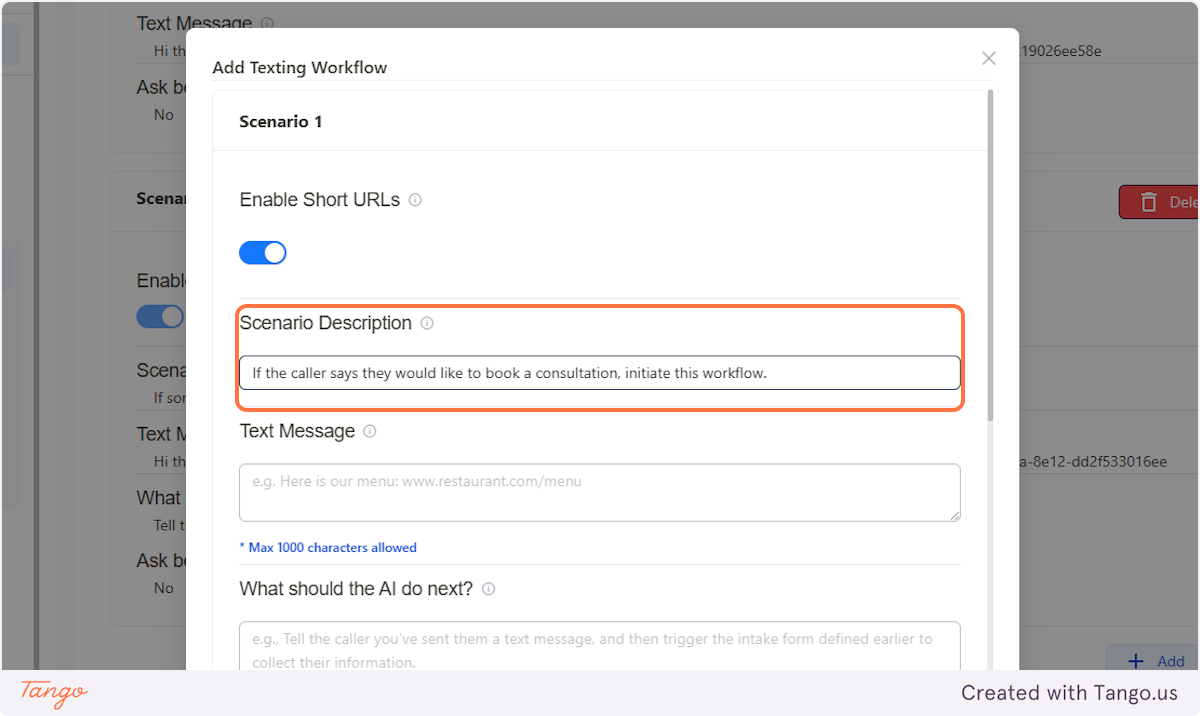Viewport: 1200px width, 716px height.
Task: Focus the Scenario Description input field
Action: point(598,372)
